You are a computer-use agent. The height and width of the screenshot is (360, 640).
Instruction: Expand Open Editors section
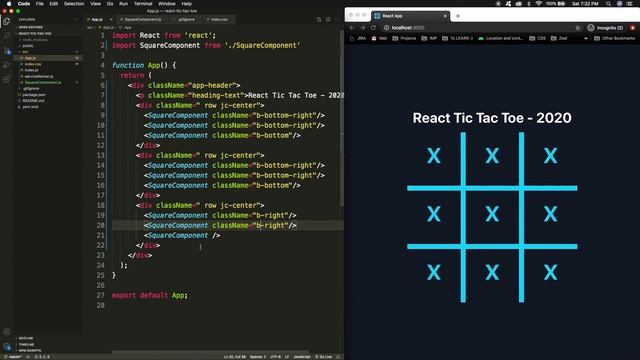[x=47, y=27]
